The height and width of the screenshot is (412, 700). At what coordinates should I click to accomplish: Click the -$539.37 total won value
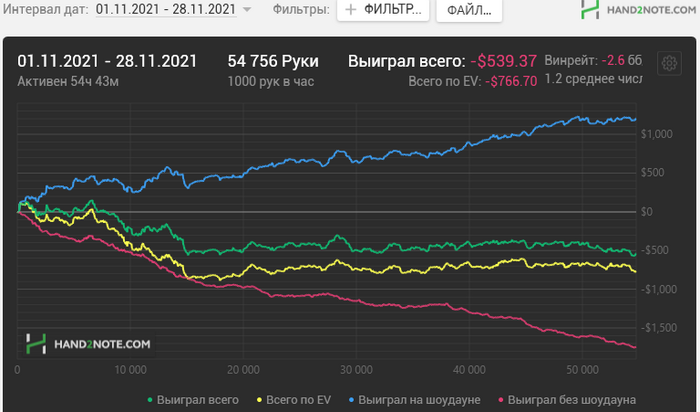(504, 61)
